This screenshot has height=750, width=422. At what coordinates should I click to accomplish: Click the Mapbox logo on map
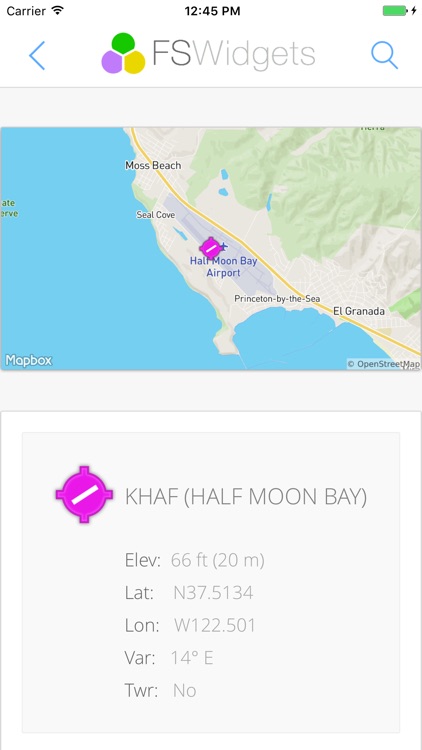(28, 360)
